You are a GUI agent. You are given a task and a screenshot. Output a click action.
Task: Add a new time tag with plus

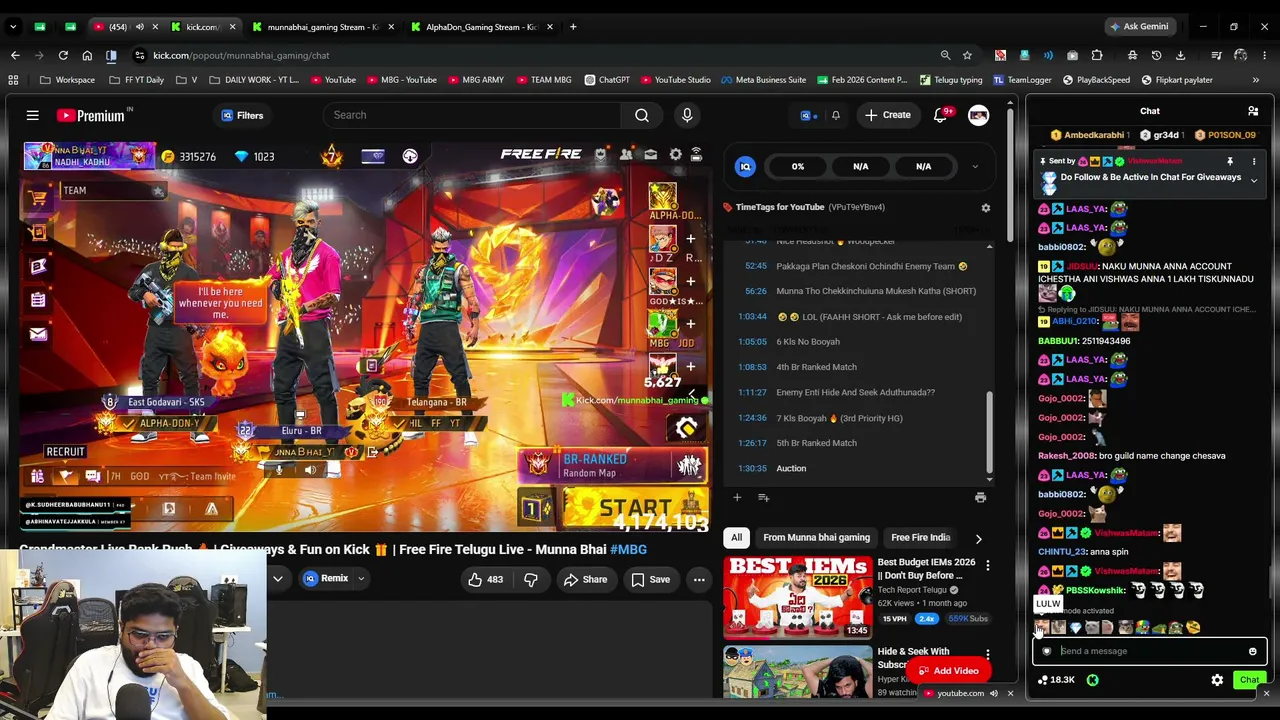click(737, 497)
